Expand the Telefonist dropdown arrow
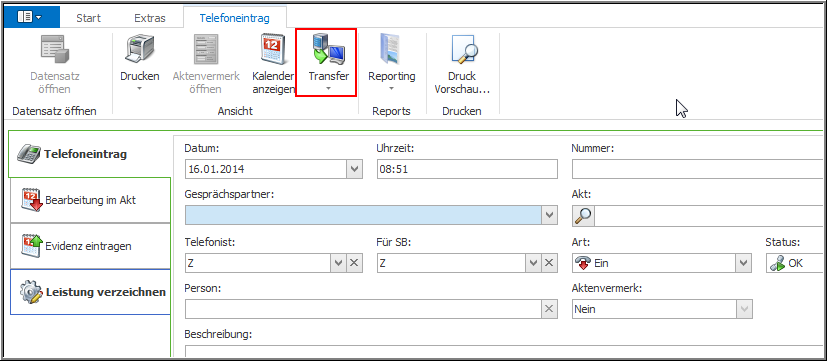 point(338,263)
